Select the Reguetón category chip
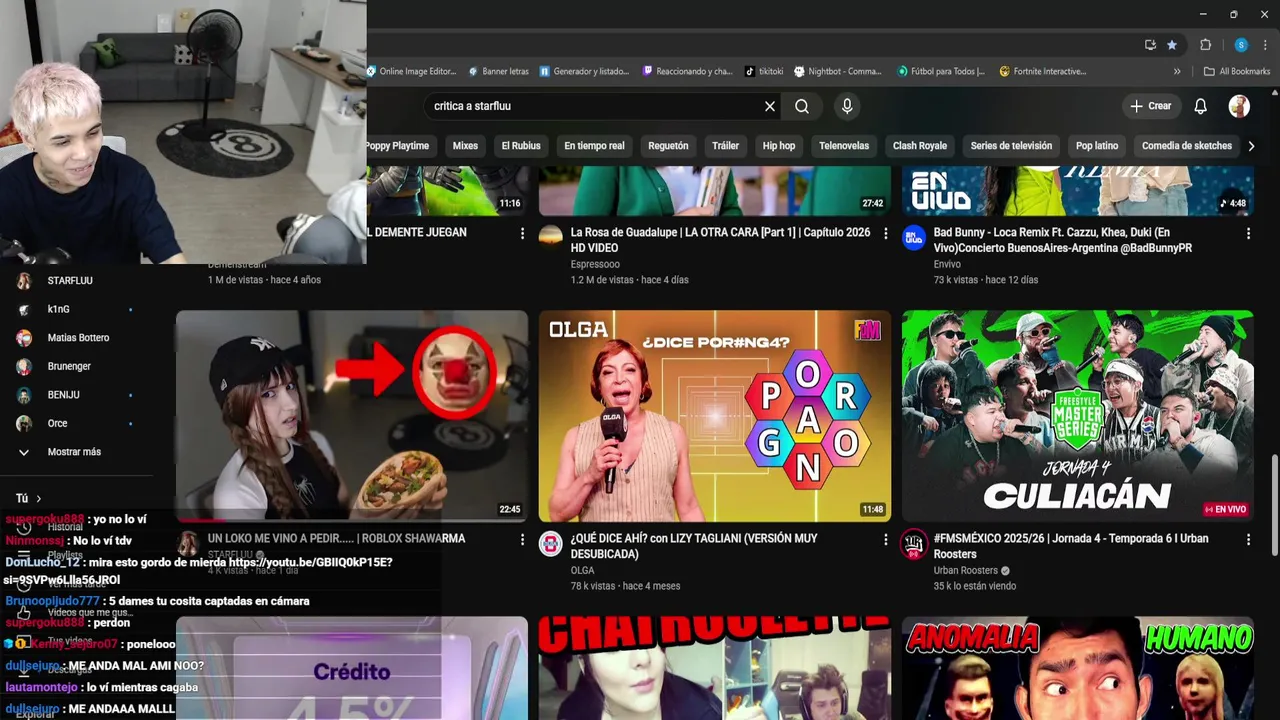This screenshot has height=720, width=1280. 668,146
